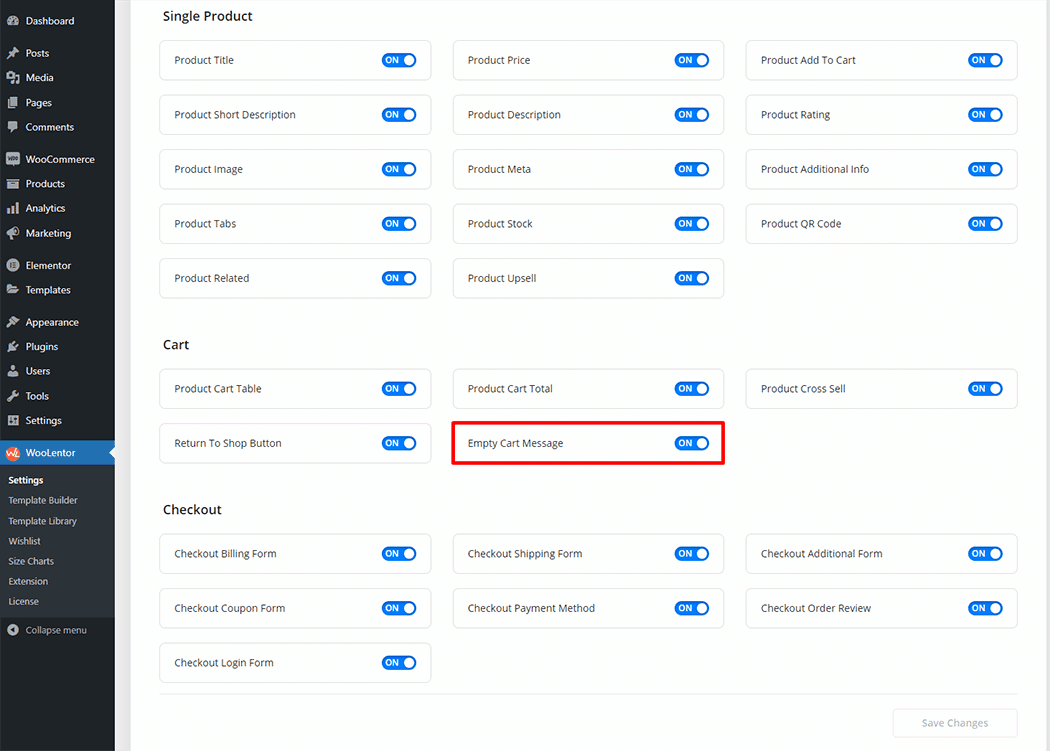Image resolution: width=1050 pixels, height=751 pixels.
Task: Click the WooCommerce icon in sidebar
Action: 13,159
